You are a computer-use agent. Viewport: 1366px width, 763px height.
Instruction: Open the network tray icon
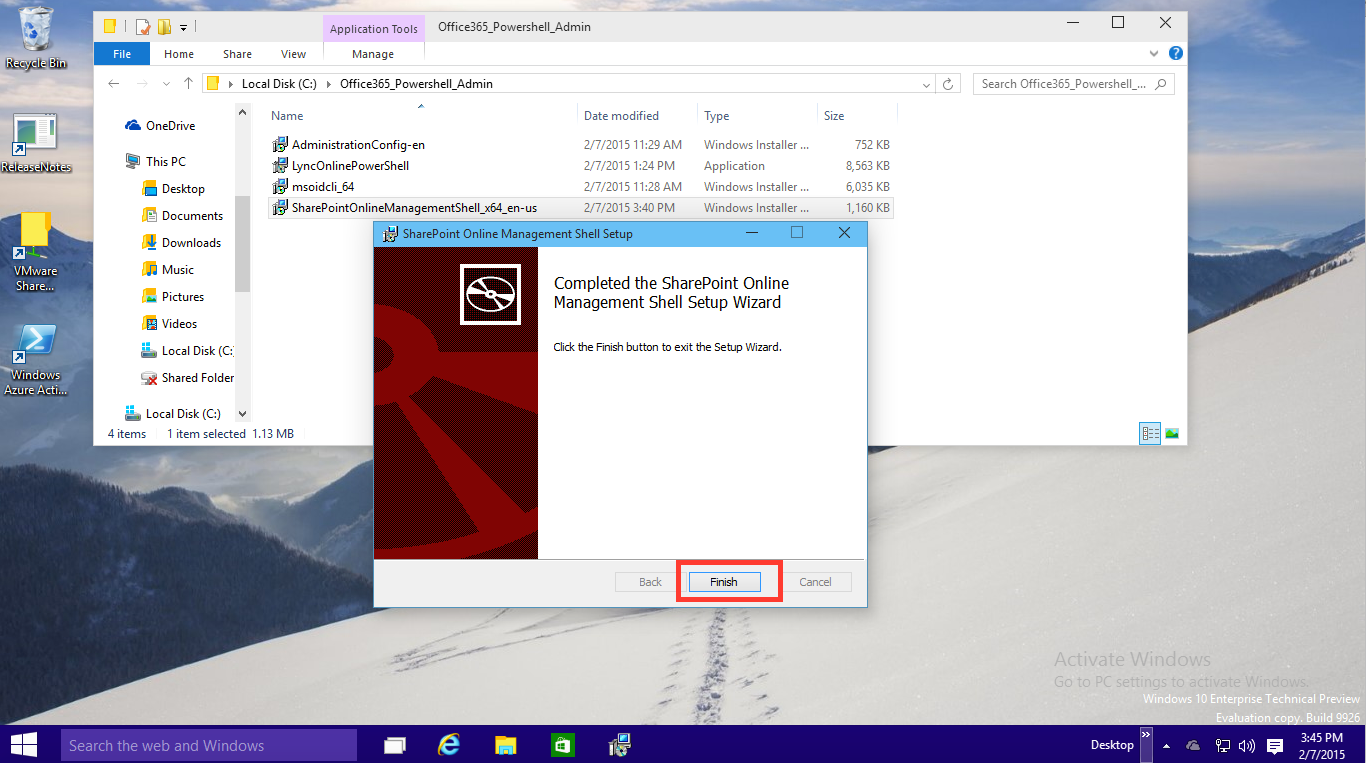coord(1222,746)
